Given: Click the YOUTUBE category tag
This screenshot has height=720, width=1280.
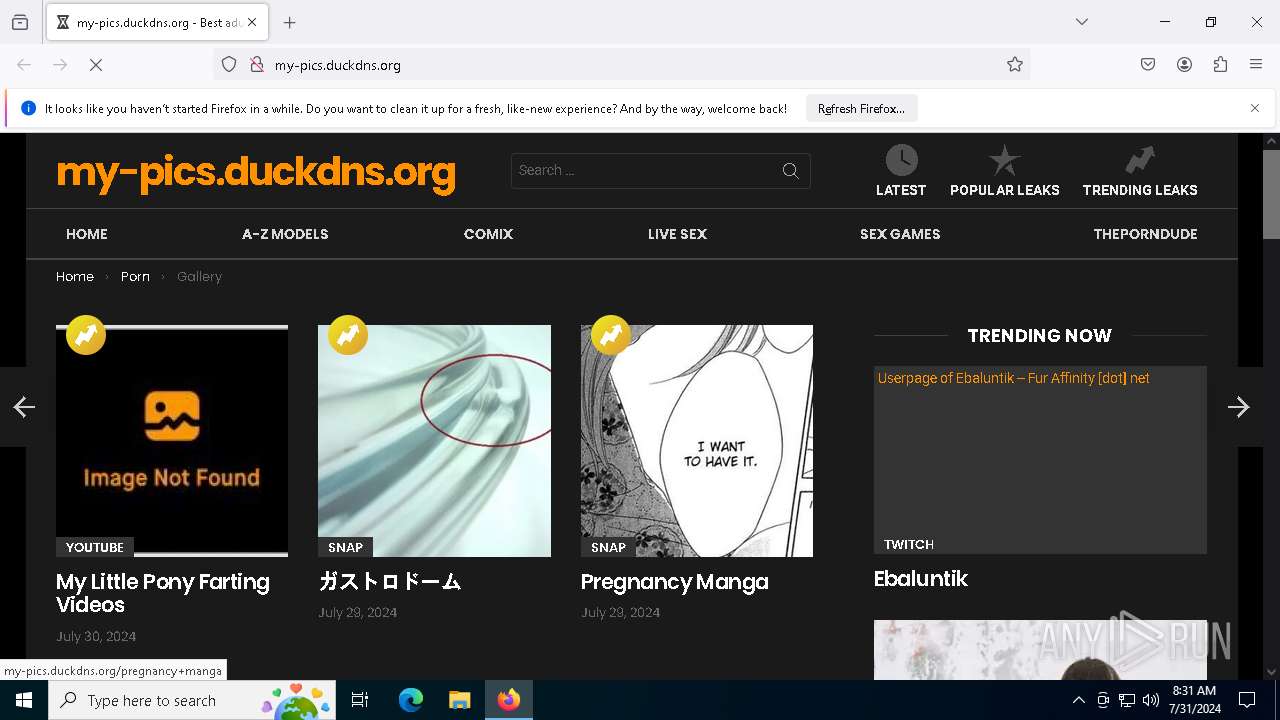Looking at the screenshot, I should click(x=95, y=547).
